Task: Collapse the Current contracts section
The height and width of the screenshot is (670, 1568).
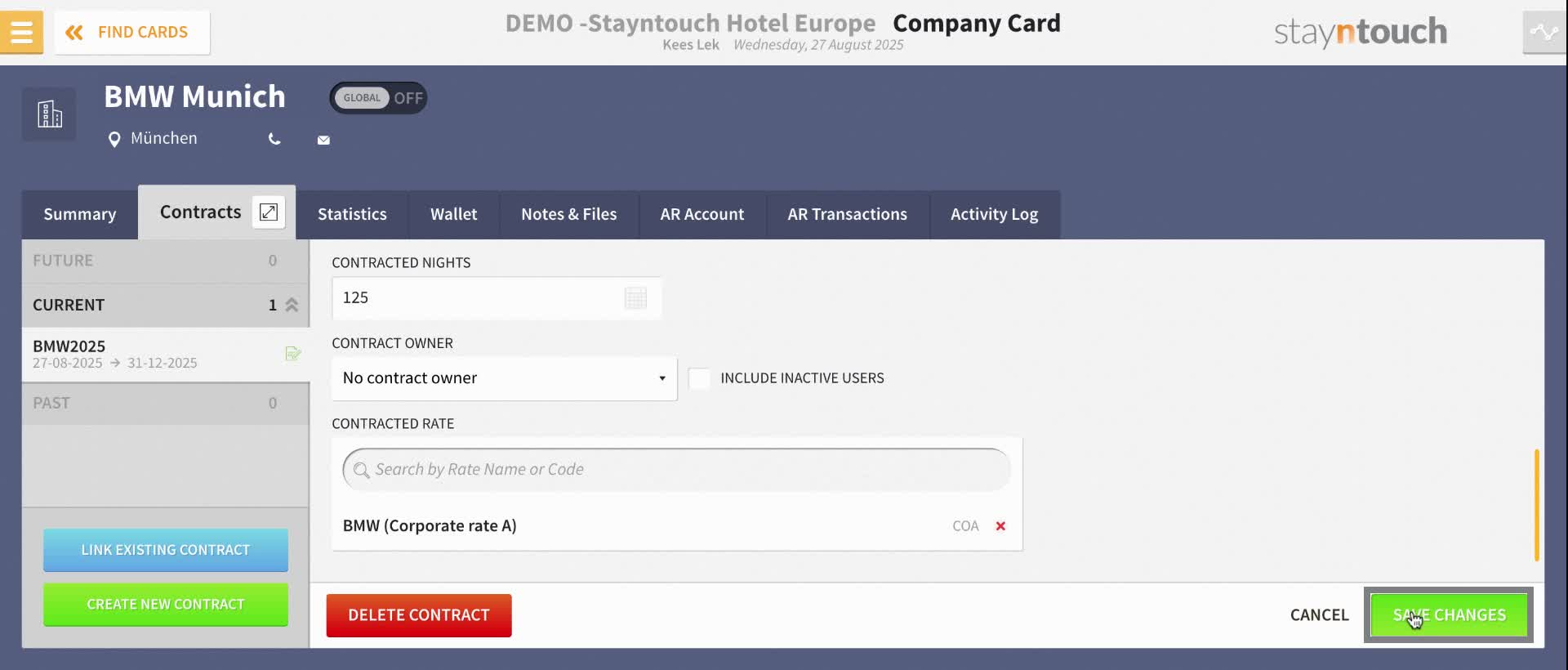Action: click(x=165, y=305)
